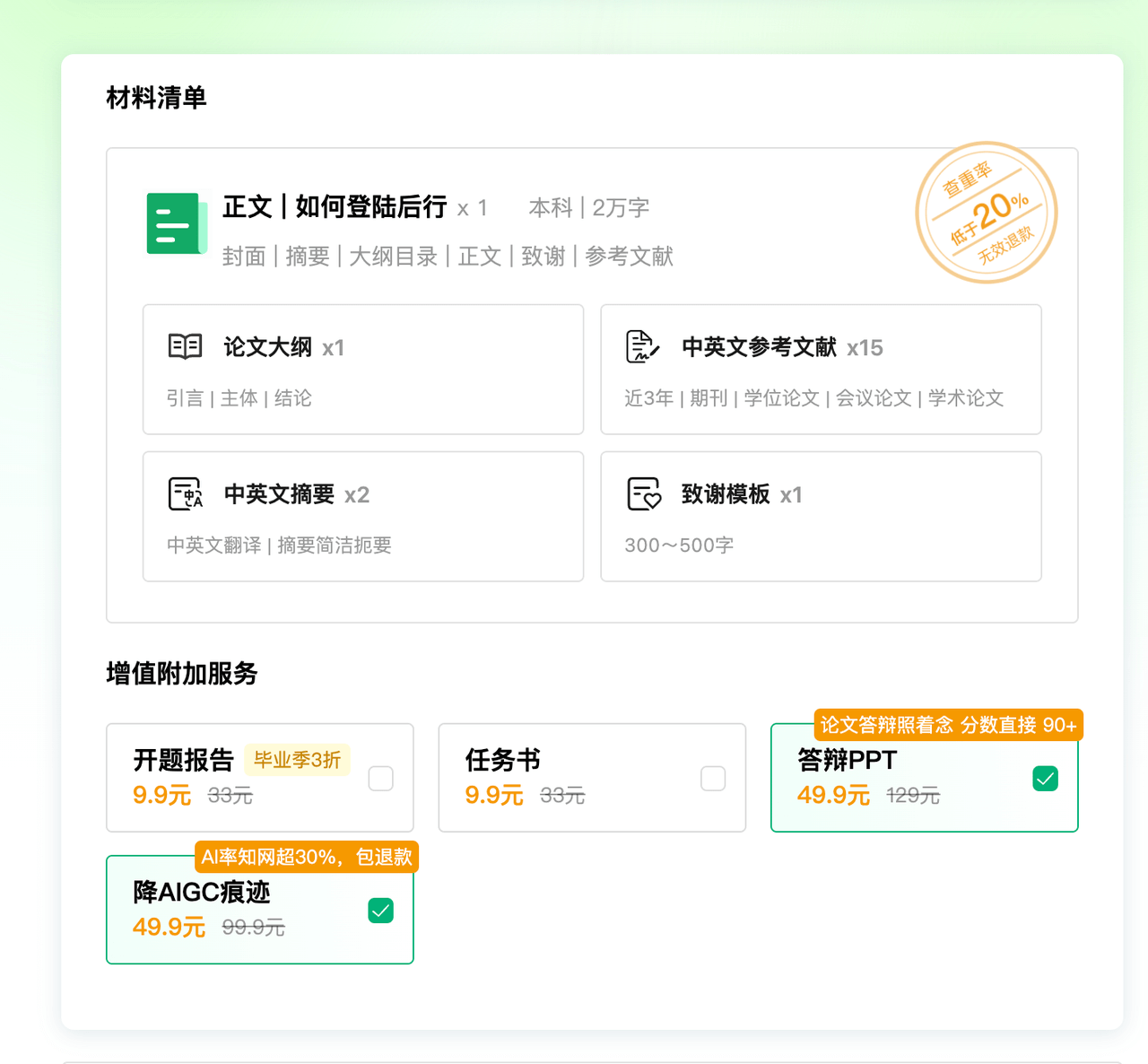Uncheck the 答辩PPT checkbox
Viewport: 1148px width, 1064px height.
click(1045, 779)
